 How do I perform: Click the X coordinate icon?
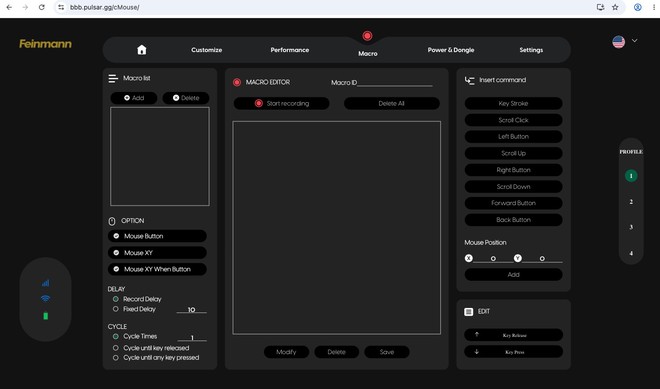[x=468, y=258]
